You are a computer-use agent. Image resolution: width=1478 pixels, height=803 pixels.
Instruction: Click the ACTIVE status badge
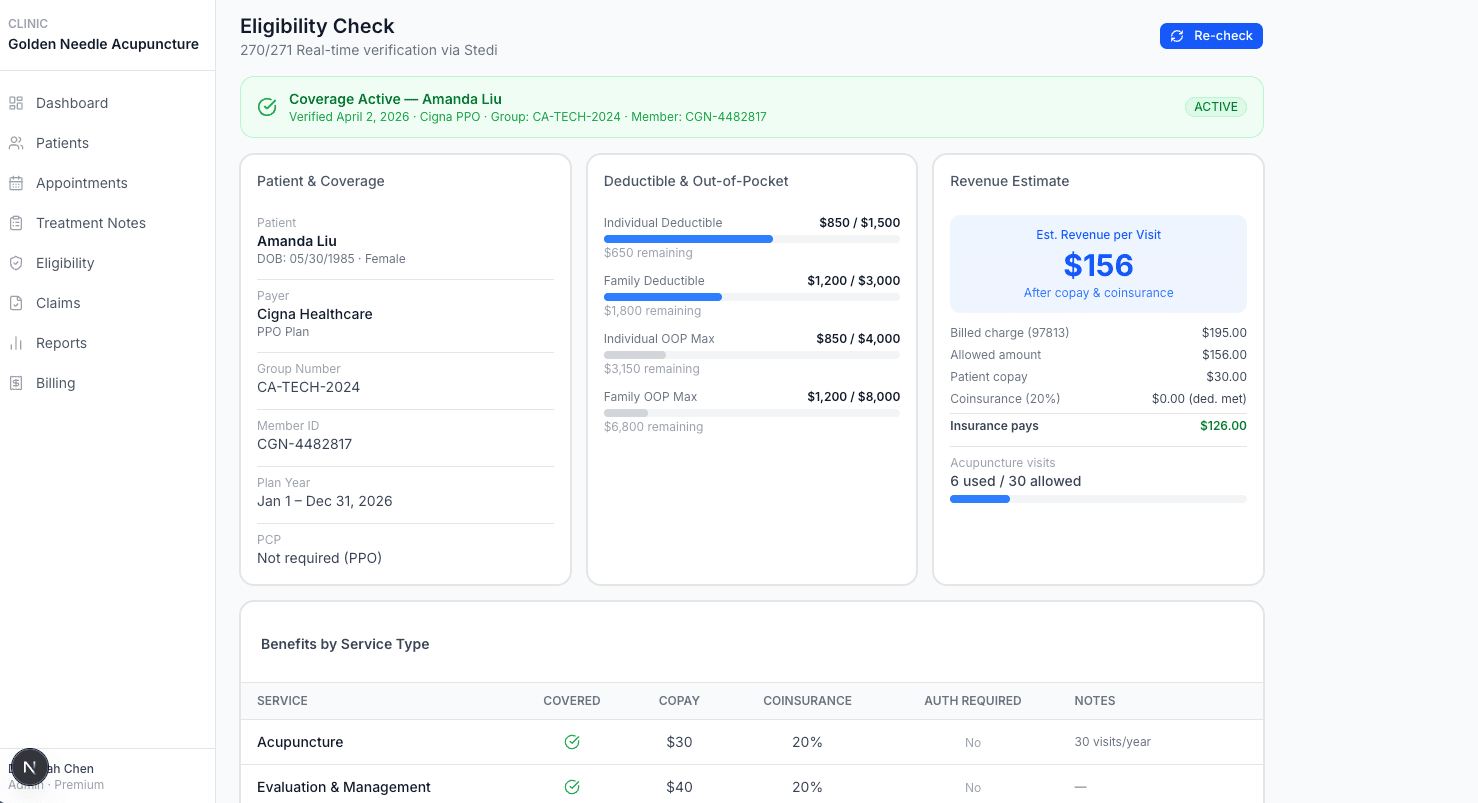click(1215, 107)
